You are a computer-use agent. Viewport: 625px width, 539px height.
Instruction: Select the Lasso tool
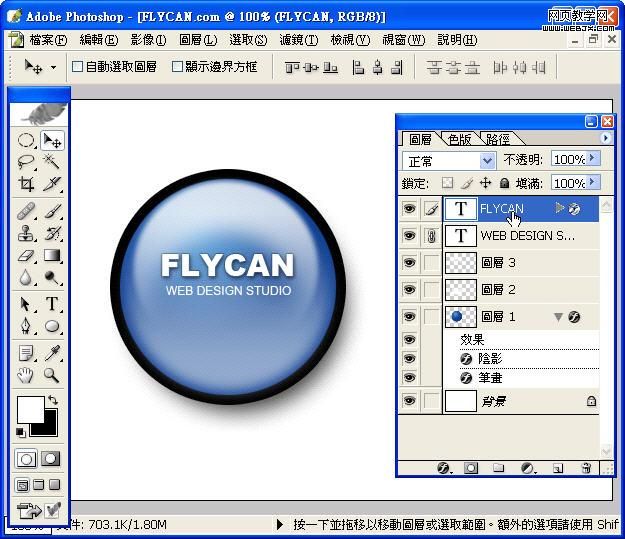(x=26, y=161)
